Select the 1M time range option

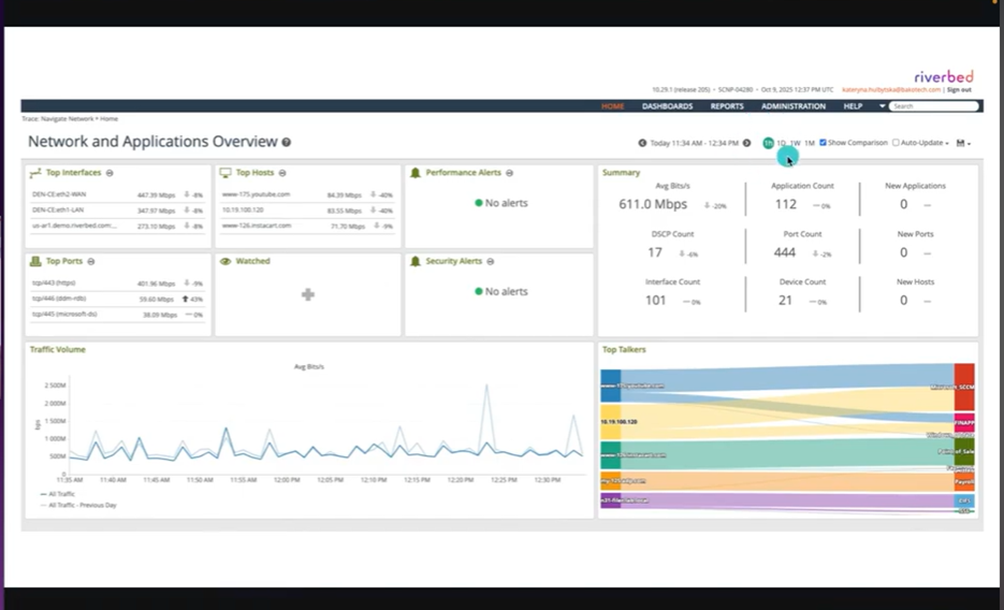pos(809,143)
